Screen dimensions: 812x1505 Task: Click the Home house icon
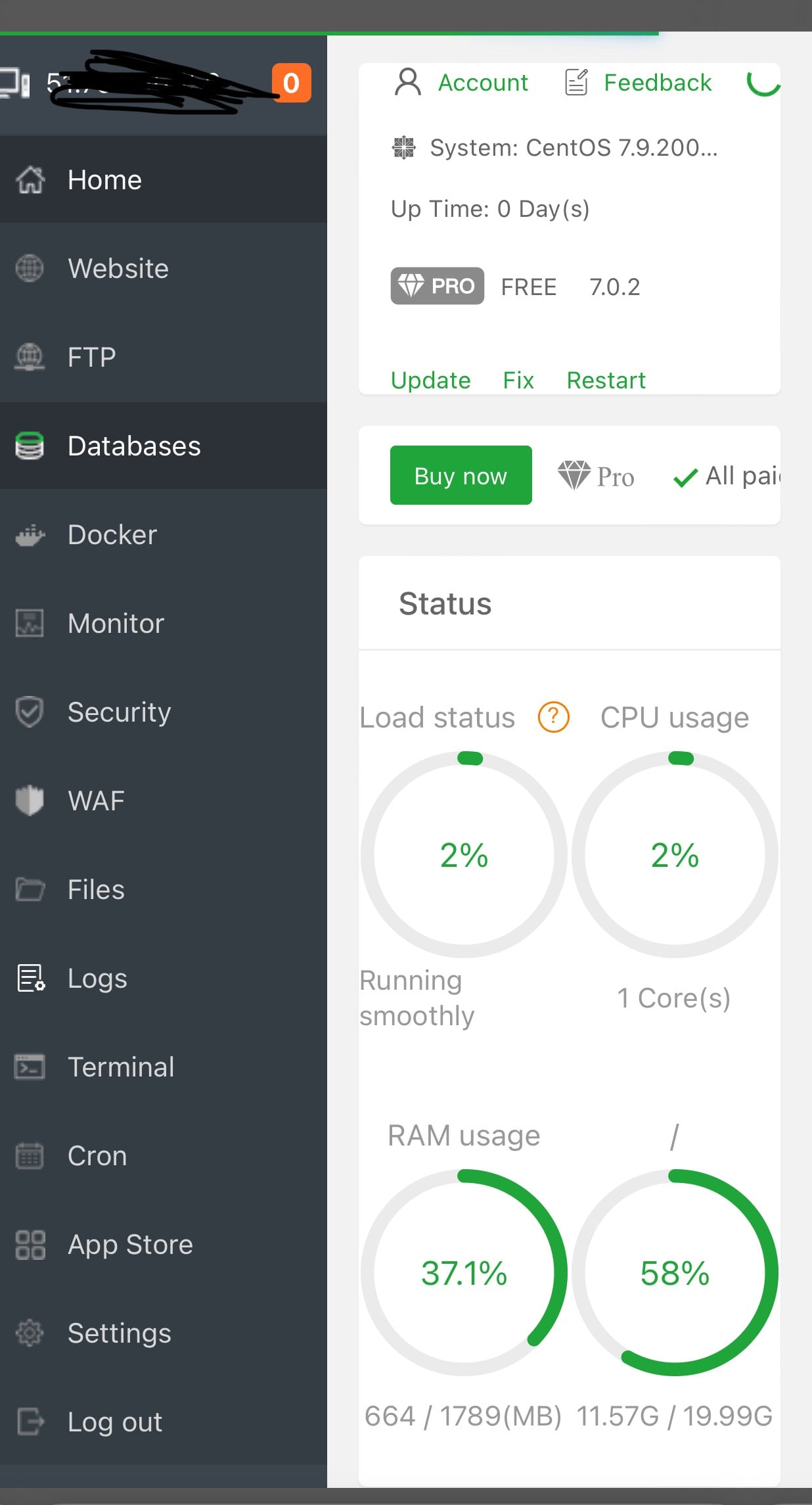pyautogui.click(x=30, y=180)
